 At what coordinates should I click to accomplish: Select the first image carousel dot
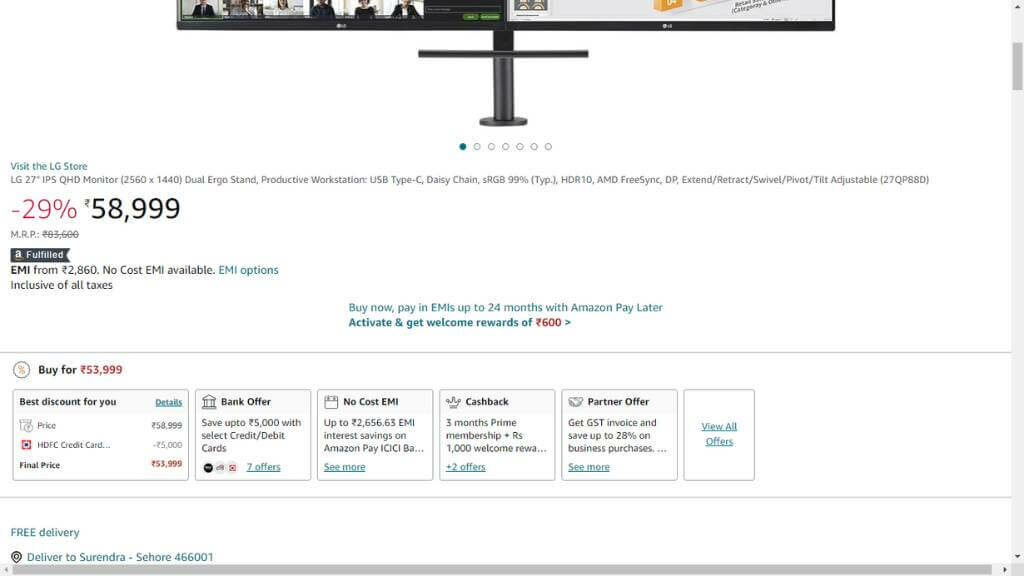tap(463, 146)
